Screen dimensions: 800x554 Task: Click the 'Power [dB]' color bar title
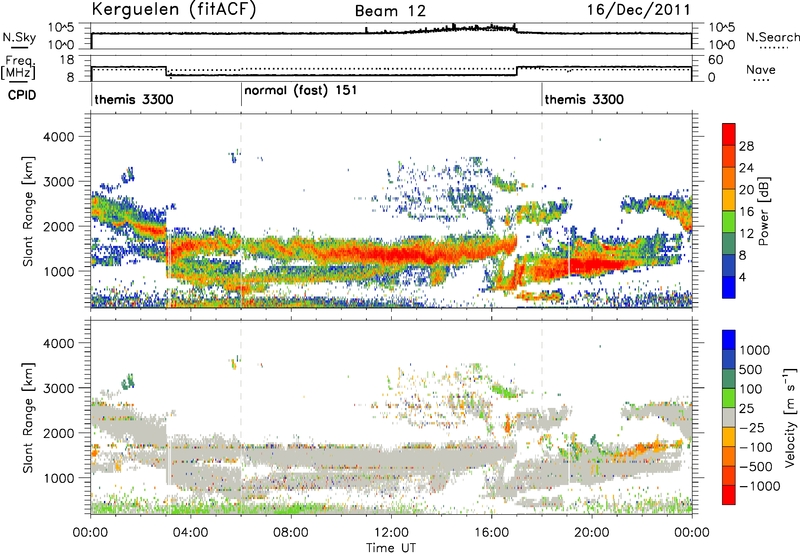(x=764, y=211)
